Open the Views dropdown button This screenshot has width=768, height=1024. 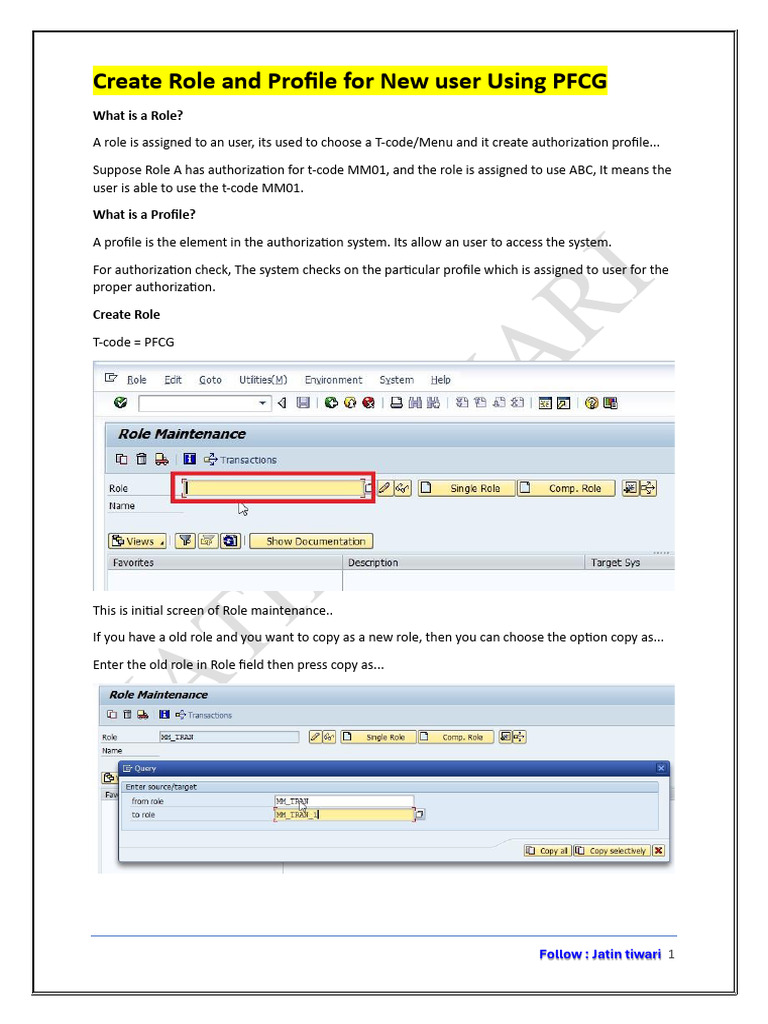[137, 541]
